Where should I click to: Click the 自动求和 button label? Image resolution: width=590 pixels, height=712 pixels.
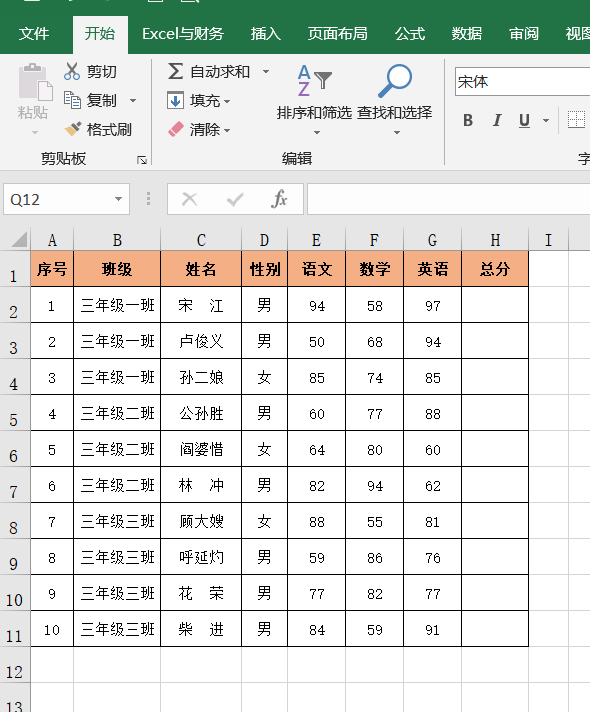coord(220,72)
